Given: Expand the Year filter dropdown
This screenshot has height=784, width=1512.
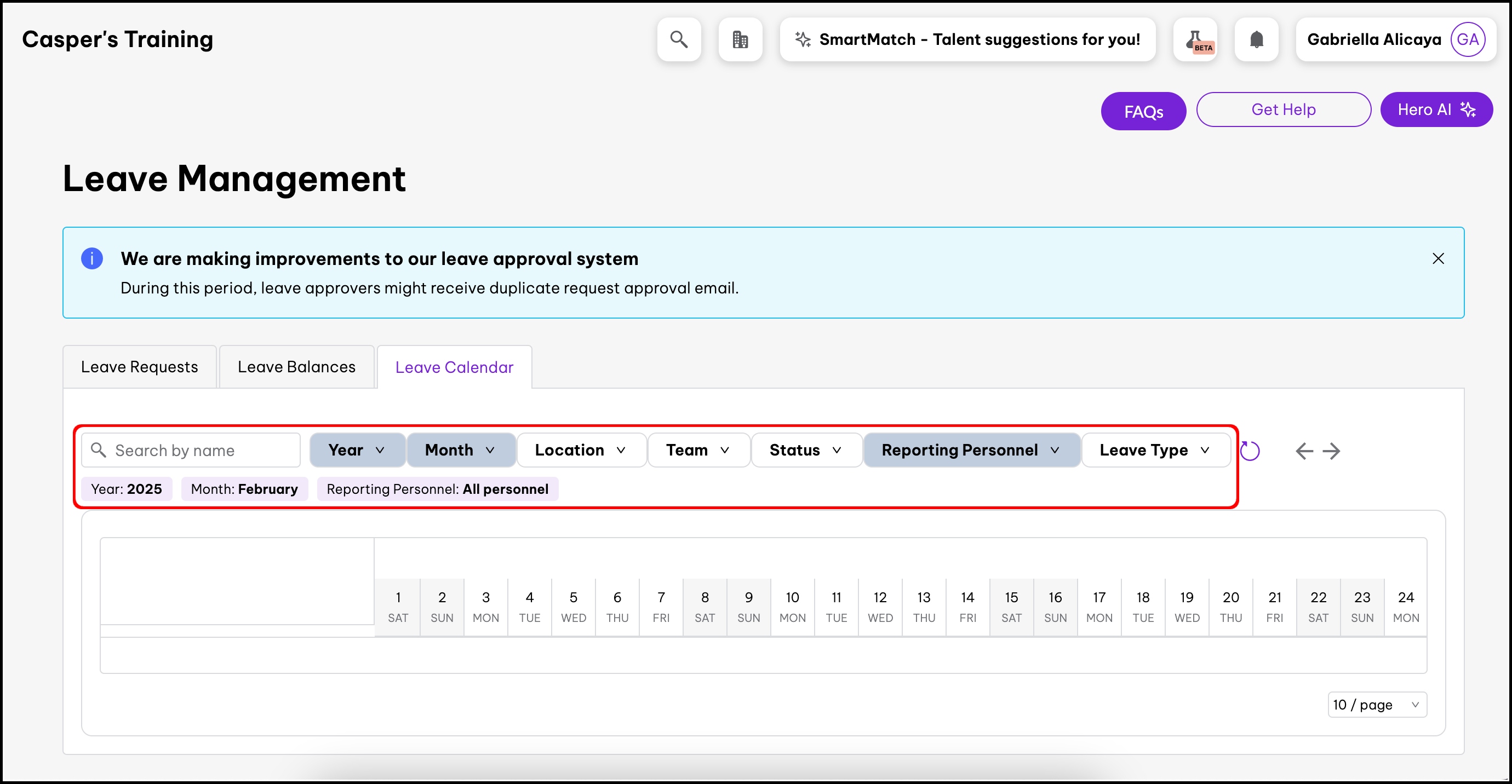Looking at the screenshot, I should tap(357, 451).
